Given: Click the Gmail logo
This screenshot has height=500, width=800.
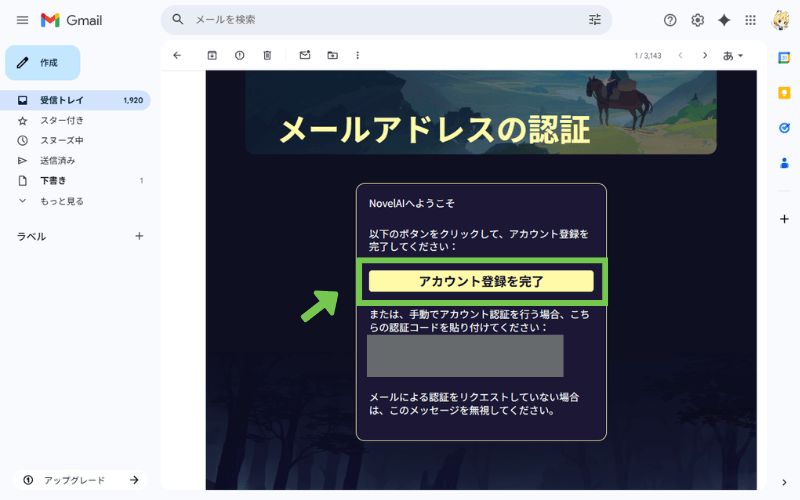Looking at the screenshot, I should [71, 20].
